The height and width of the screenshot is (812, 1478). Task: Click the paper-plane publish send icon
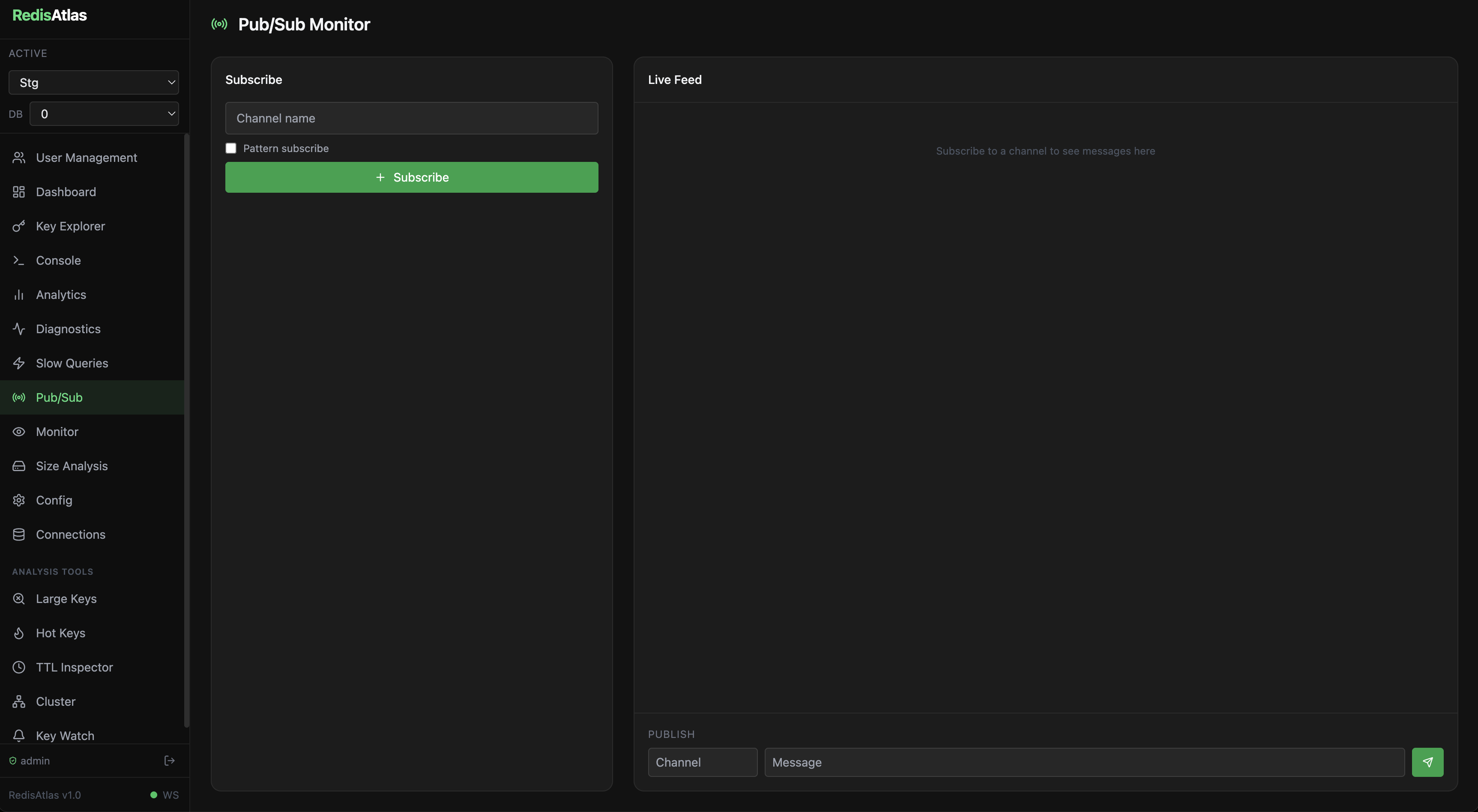(x=1427, y=762)
